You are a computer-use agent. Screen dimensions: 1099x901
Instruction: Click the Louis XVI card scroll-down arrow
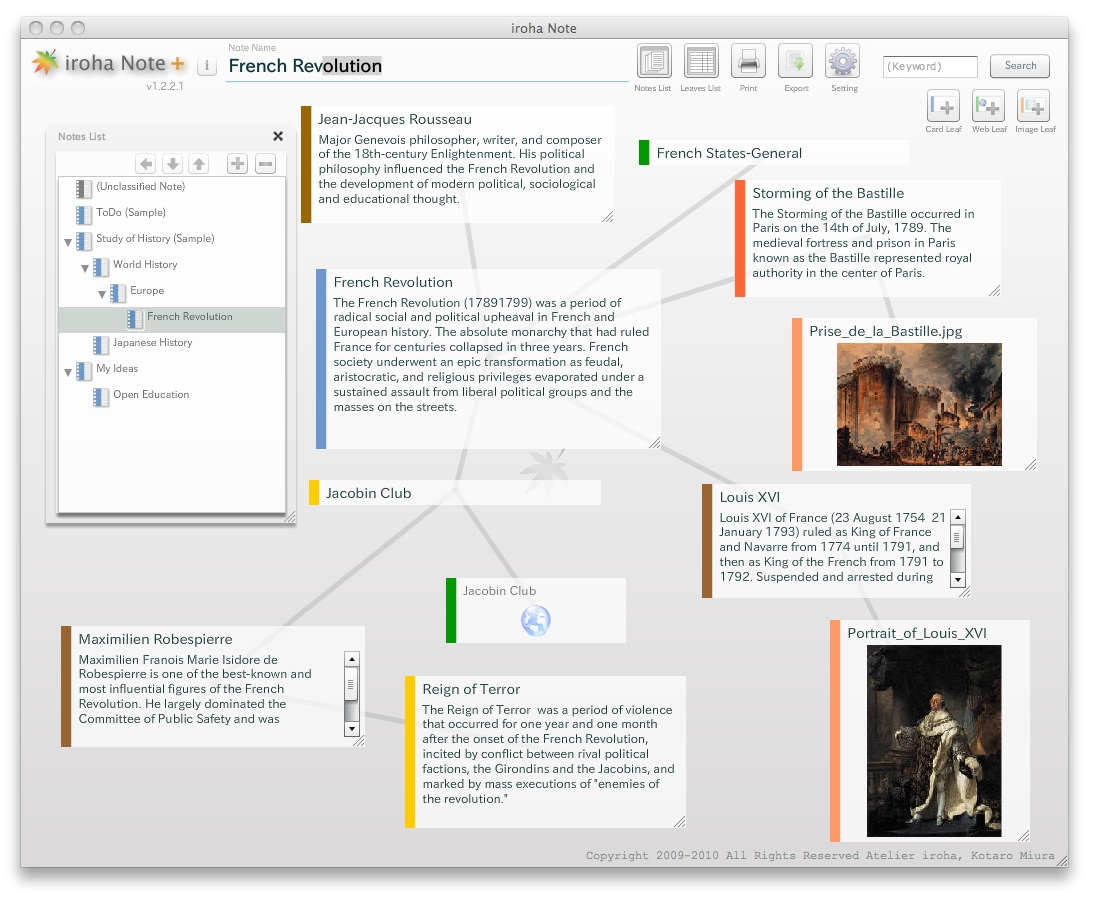point(958,580)
